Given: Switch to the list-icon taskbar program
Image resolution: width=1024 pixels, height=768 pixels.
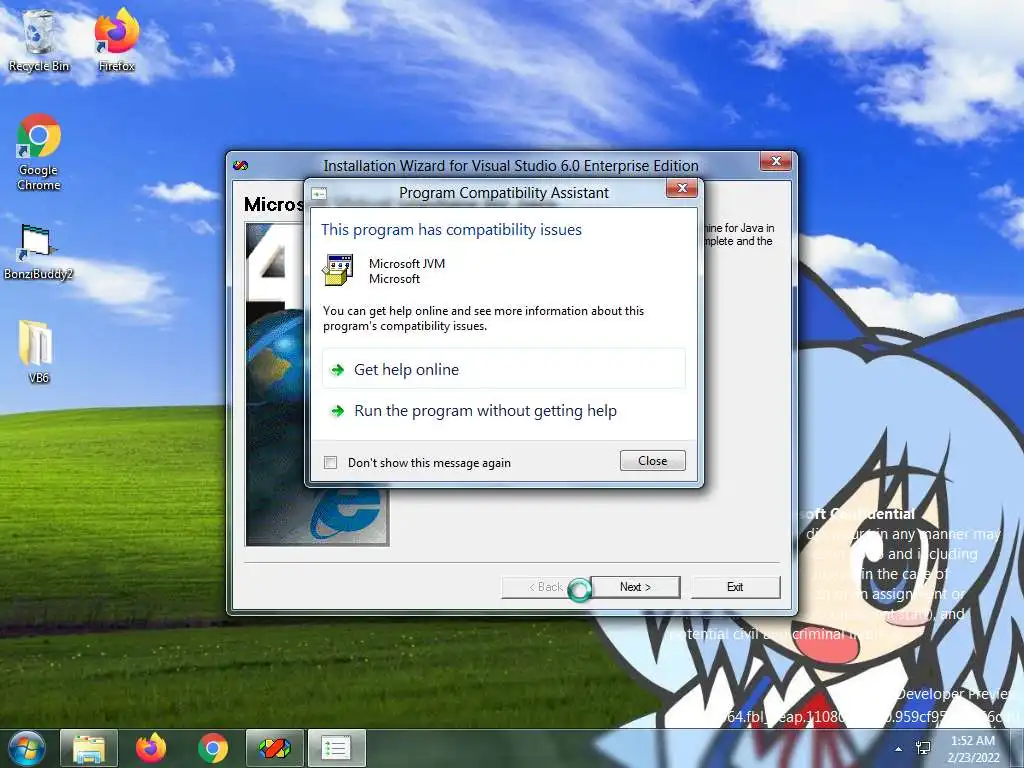Looking at the screenshot, I should pos(336,748).
